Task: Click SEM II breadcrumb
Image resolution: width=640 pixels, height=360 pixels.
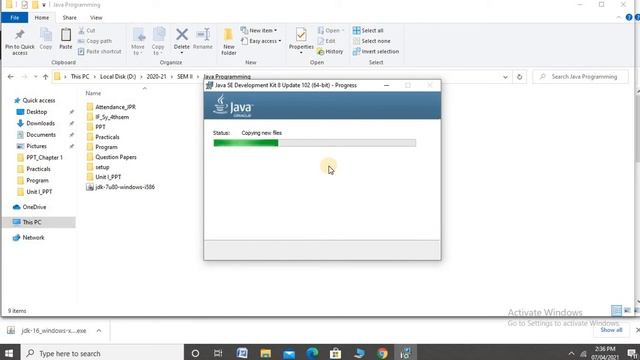Action: [x=184, y=77]
